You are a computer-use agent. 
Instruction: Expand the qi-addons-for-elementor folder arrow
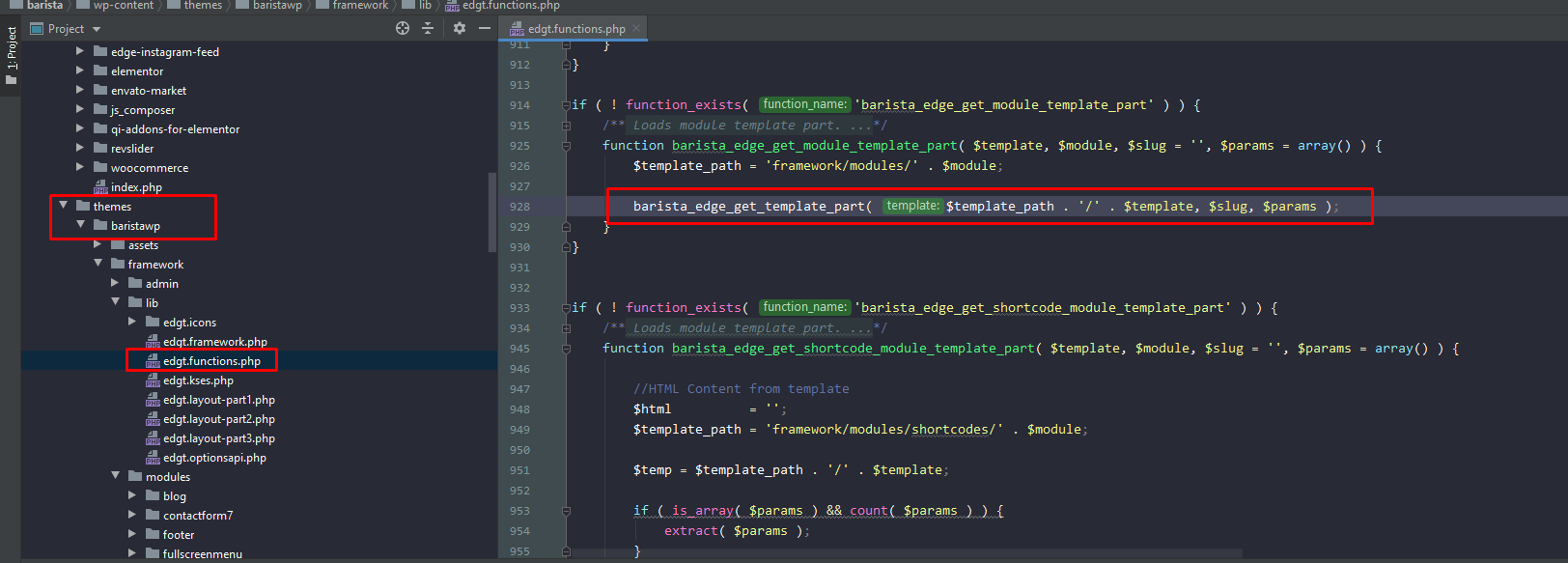[x=80, y=128]
